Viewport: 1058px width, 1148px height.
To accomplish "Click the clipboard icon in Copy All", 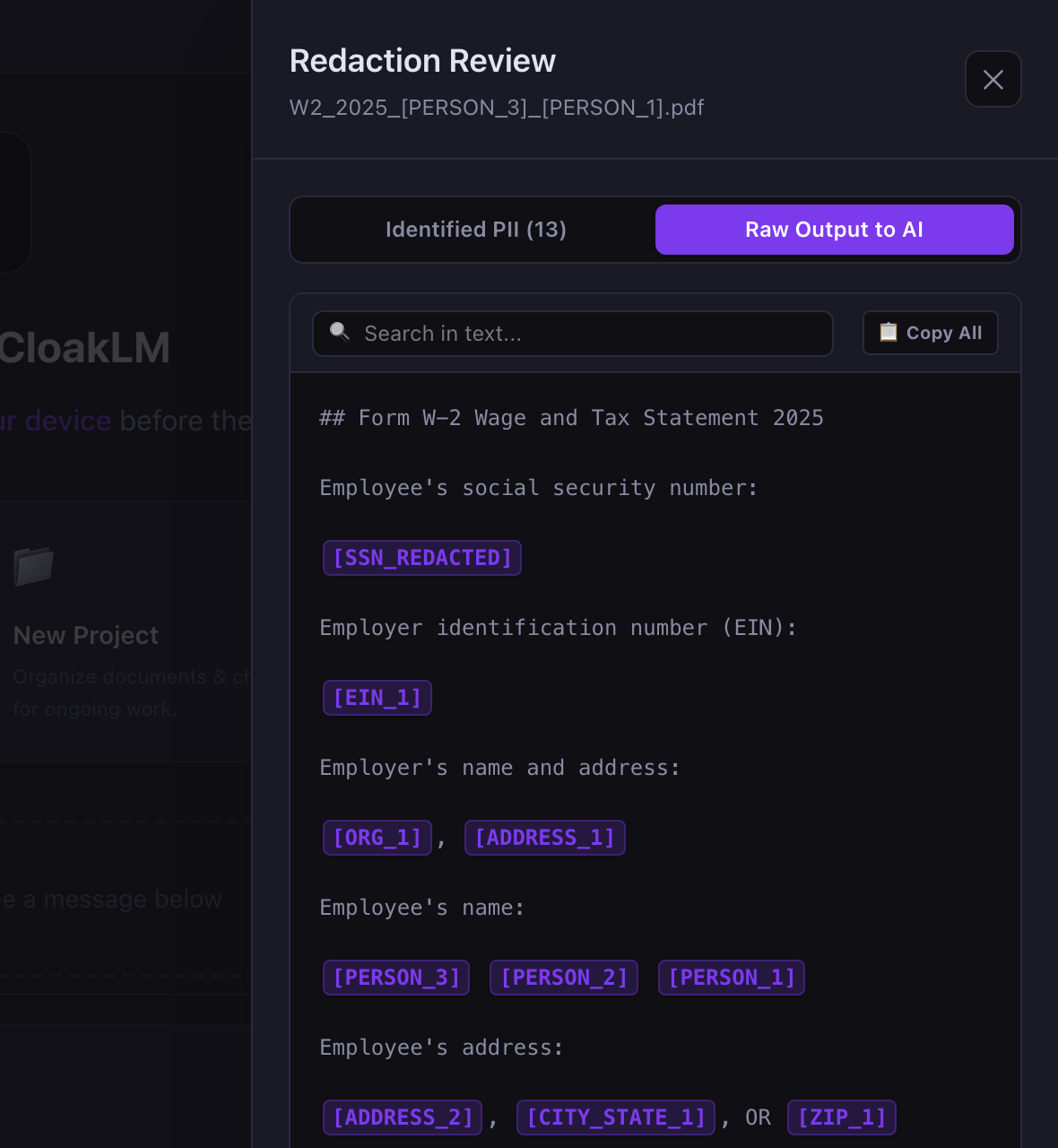I will pyautogui.click(x=888, y=332).
